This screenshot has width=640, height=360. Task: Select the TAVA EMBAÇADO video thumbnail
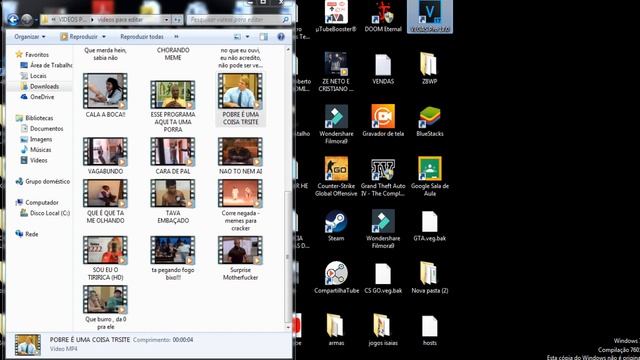pyautogui.click(x=173, y=193)
